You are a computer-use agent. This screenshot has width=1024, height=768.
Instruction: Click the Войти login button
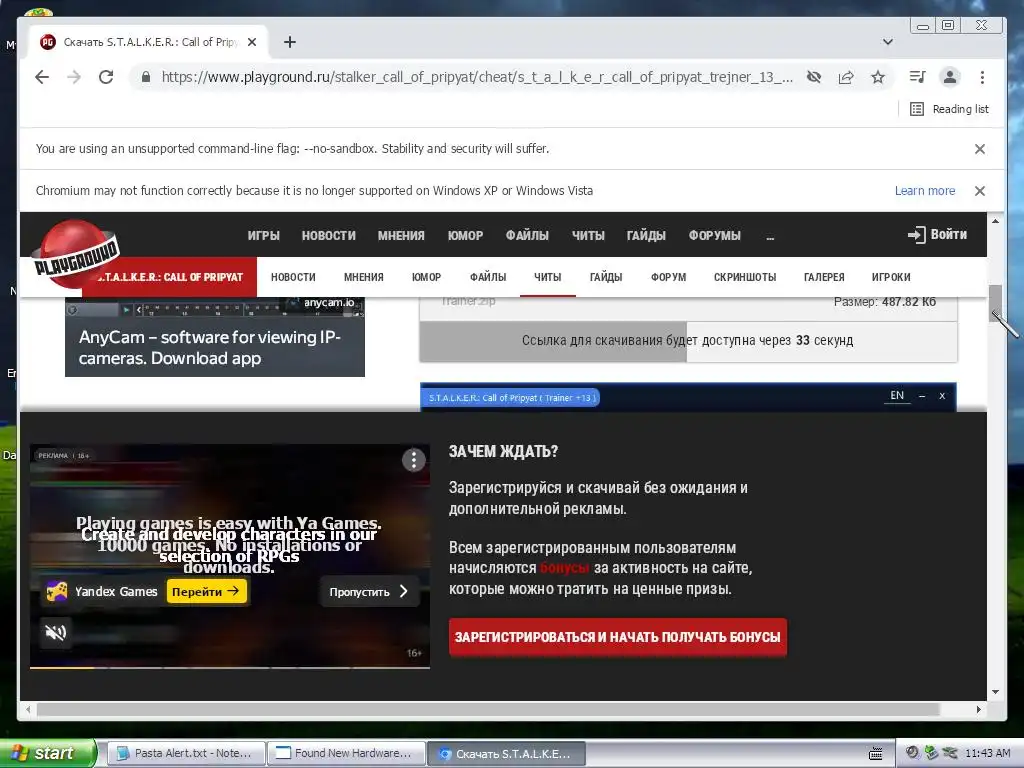tap(938, 234)
